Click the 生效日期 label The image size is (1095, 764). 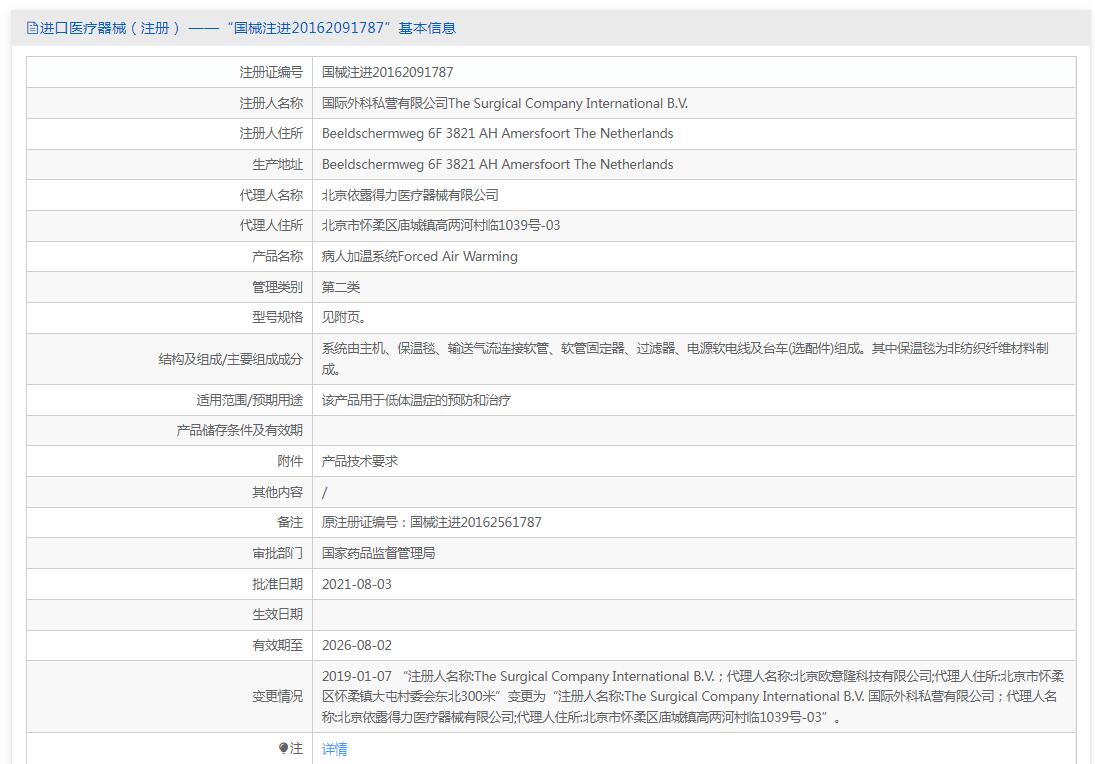coord(277,614)
